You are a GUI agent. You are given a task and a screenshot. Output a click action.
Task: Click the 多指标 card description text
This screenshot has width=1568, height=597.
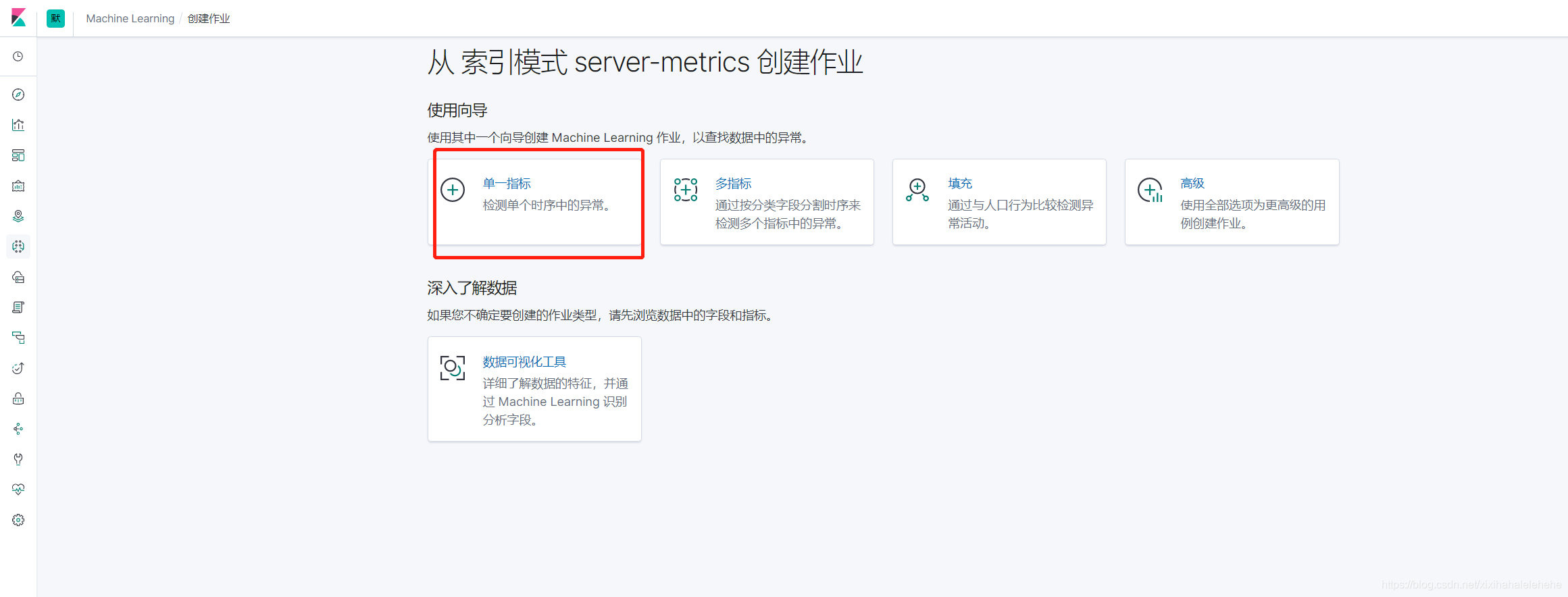pos(788,214)
